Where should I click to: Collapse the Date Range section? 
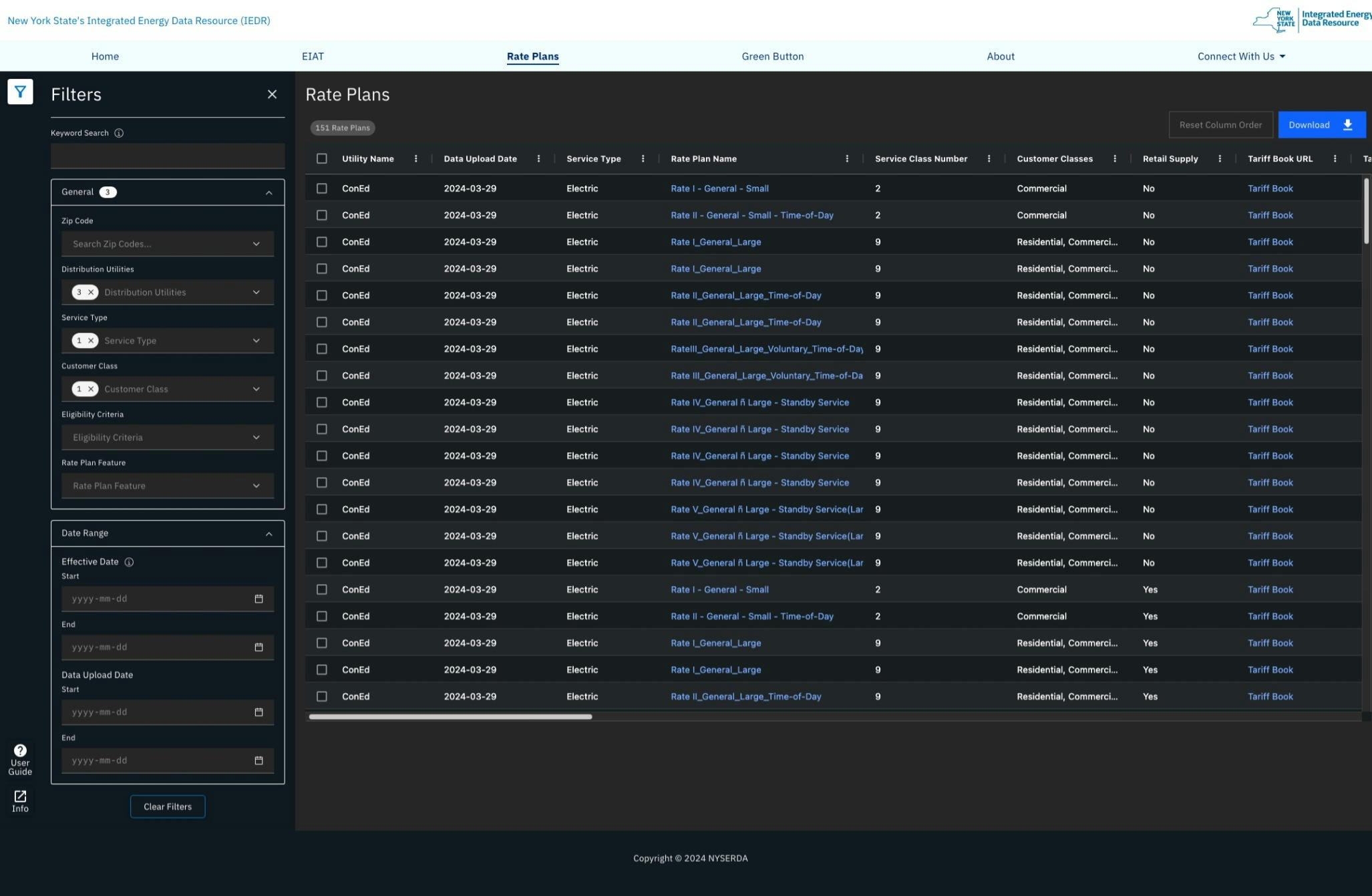(x=269, y=534)
